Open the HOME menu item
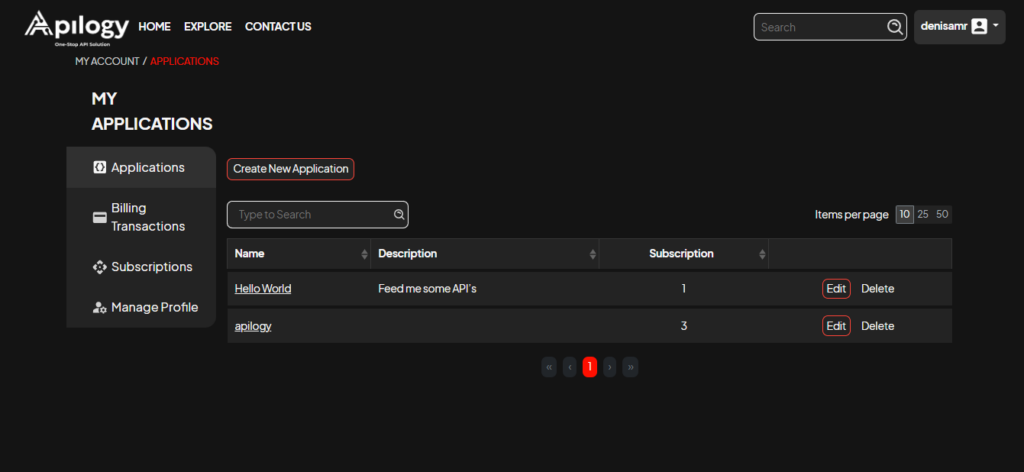The image size is (1024, 472). (x=154, y=27)
